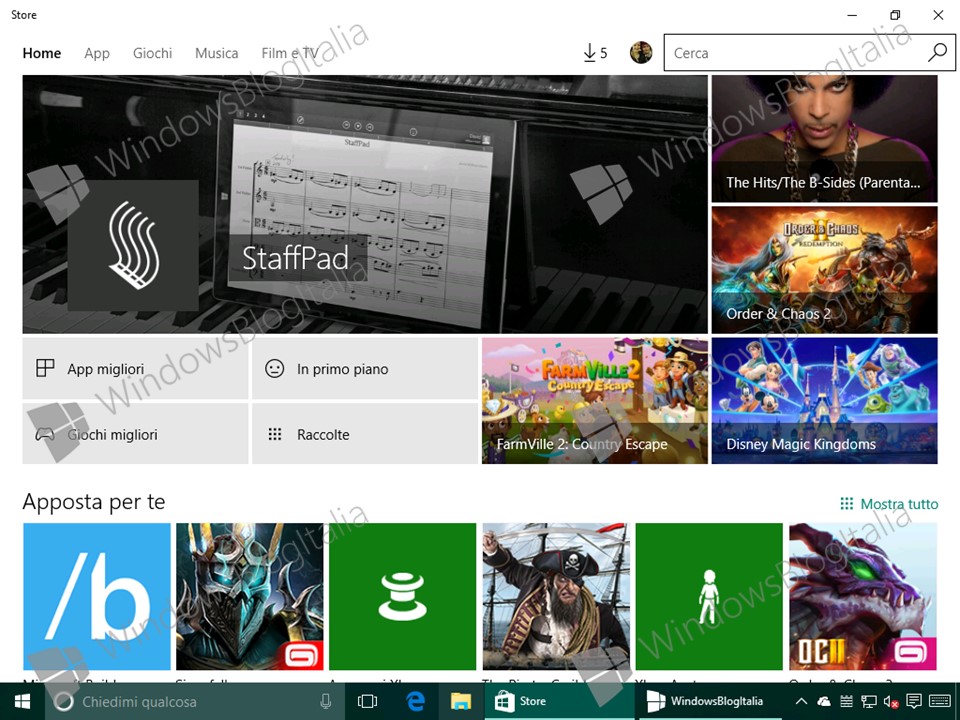
Task: Click the Cortana Chiedimi qualcosa search box
Action: point(195,702)
